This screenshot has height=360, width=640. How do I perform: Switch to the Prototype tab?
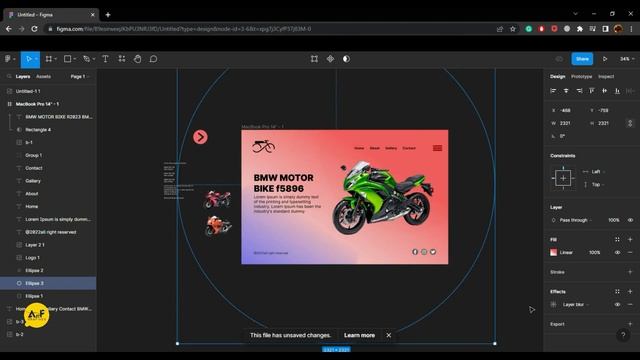click(581, 76)
